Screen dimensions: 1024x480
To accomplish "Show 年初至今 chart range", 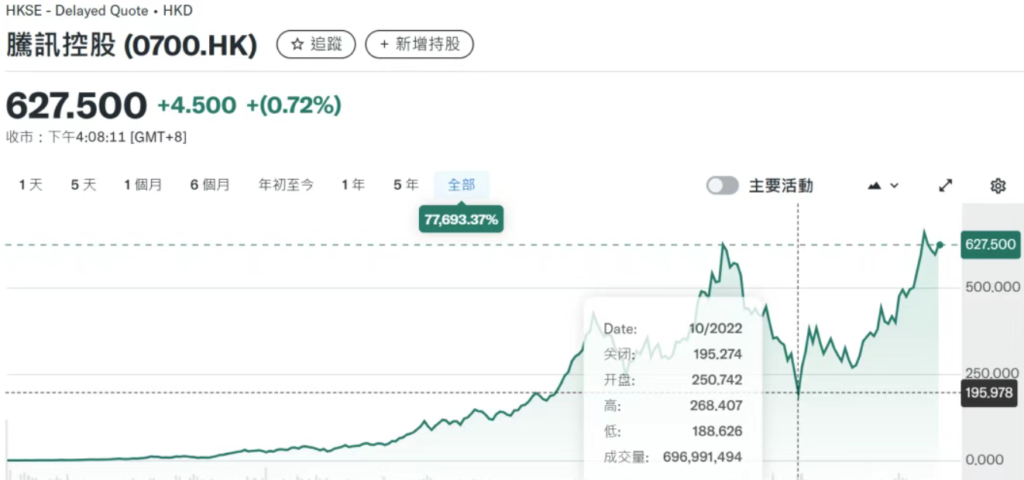I will 286,184.
